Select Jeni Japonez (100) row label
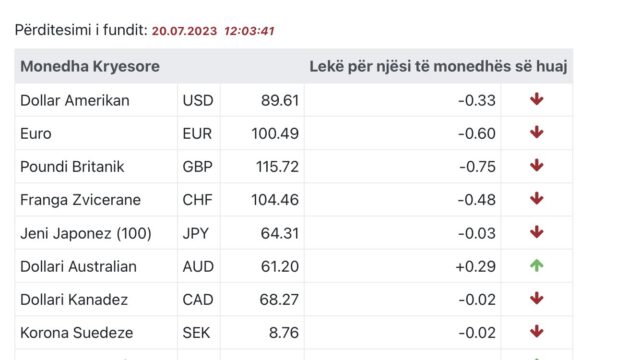Image resolution: width=640 pixels, height=360 pixels. (x=86, y=233)
